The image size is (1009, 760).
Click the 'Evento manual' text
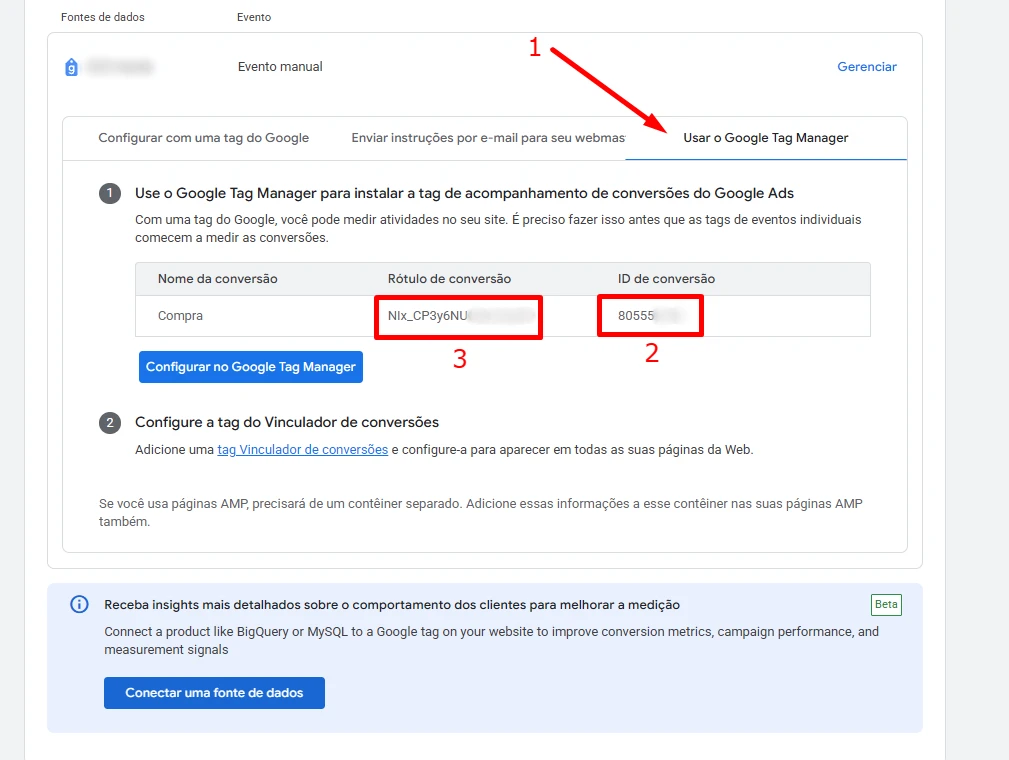(x=280, y=67)
